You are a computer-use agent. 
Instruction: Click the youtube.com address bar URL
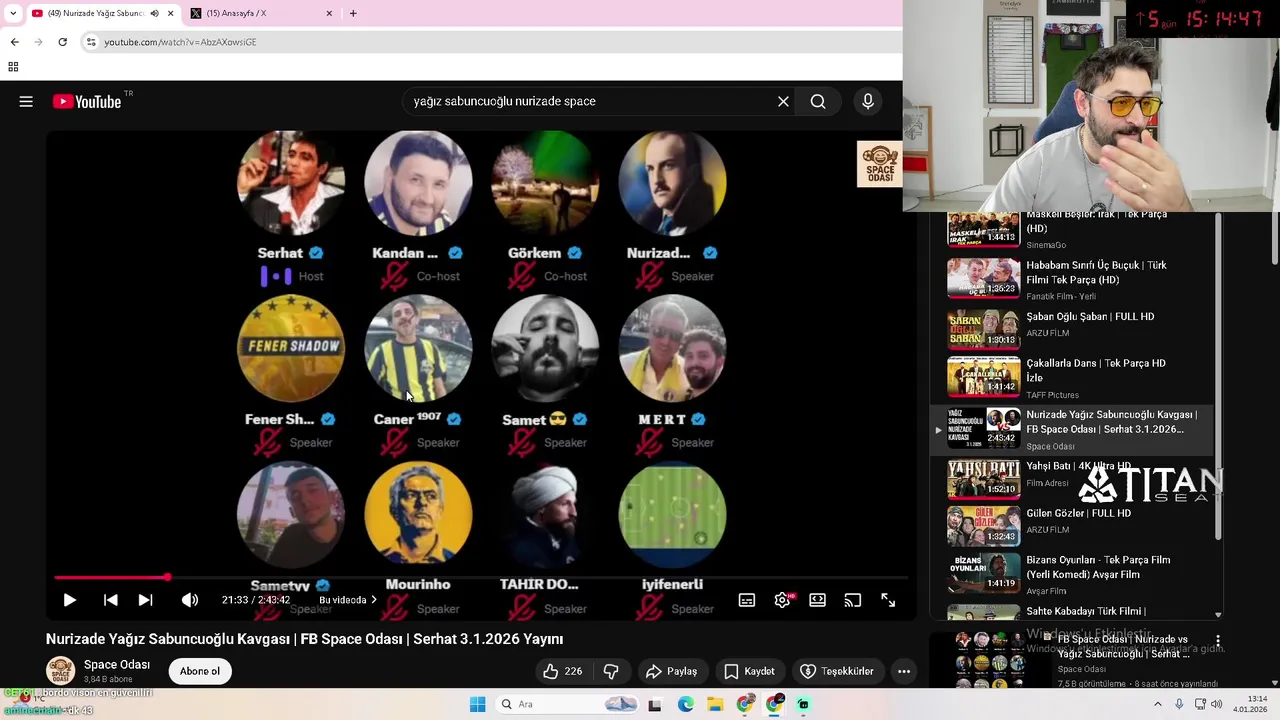[180, 42]
